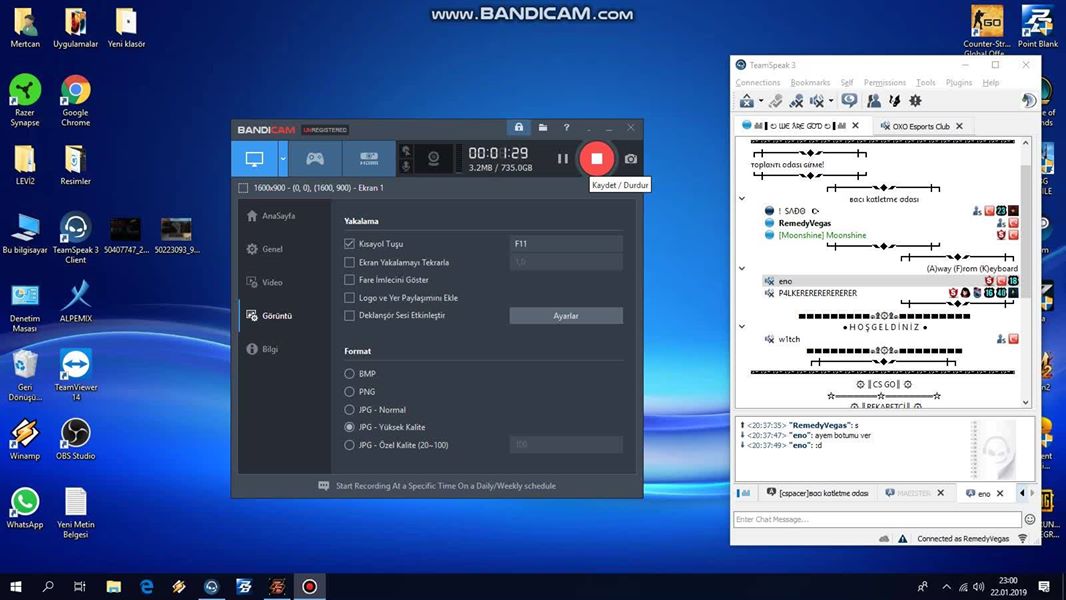
Task: Toggle TeamSpeak away status icon
Action: 849,101
